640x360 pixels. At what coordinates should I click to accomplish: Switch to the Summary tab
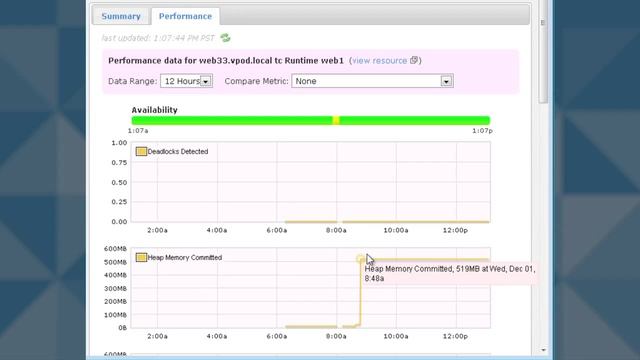121,16
